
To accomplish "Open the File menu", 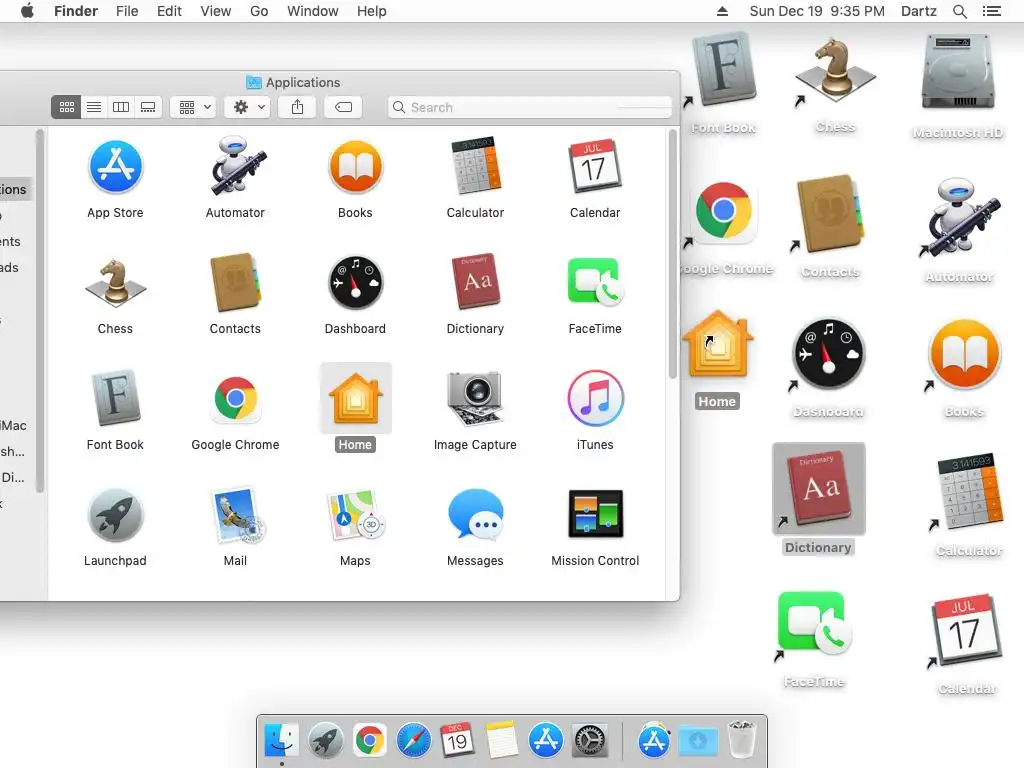I will point(127,11).
